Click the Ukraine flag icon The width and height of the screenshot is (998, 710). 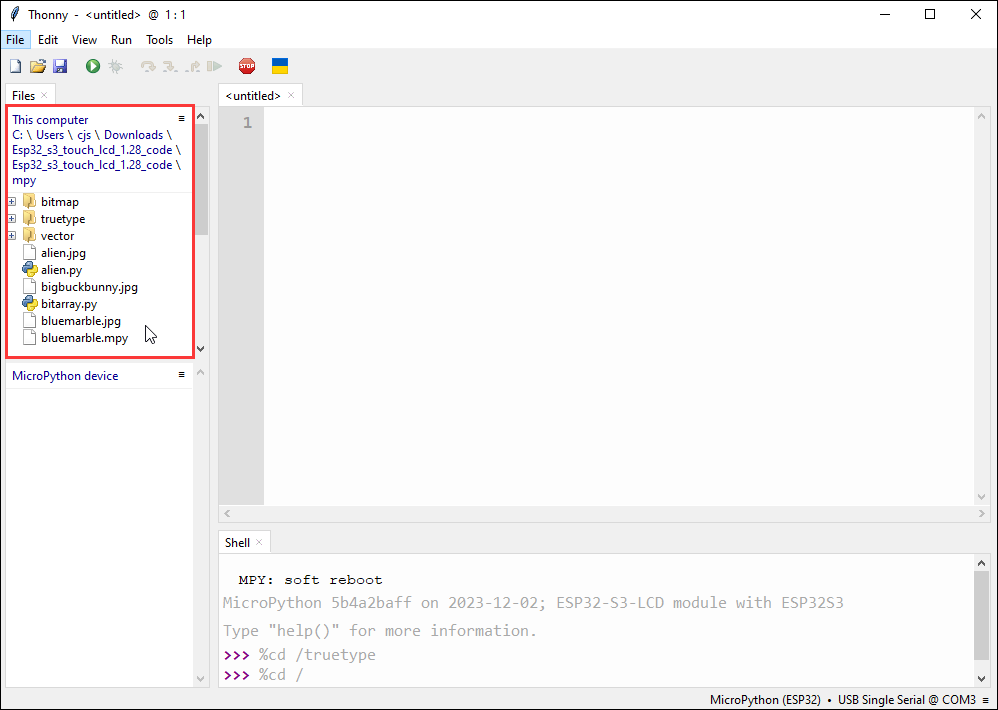pos(280,66)
